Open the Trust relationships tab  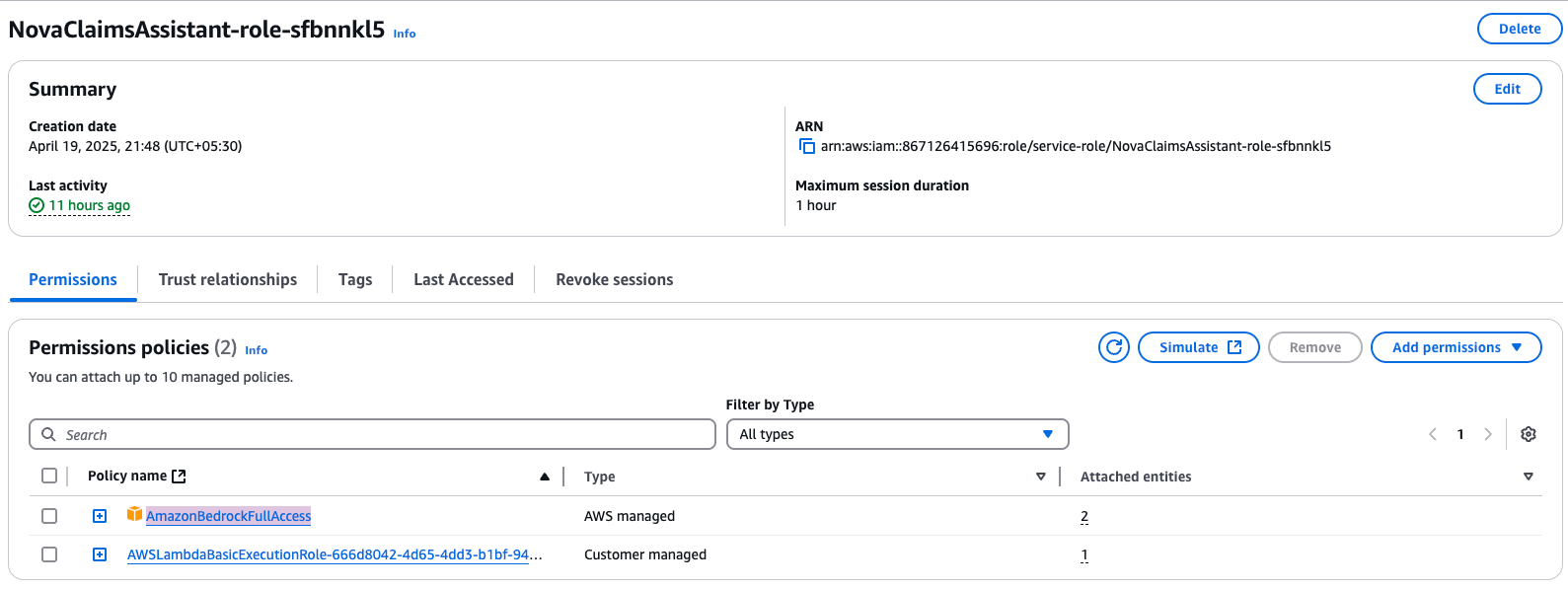click(x=228, y=279)
